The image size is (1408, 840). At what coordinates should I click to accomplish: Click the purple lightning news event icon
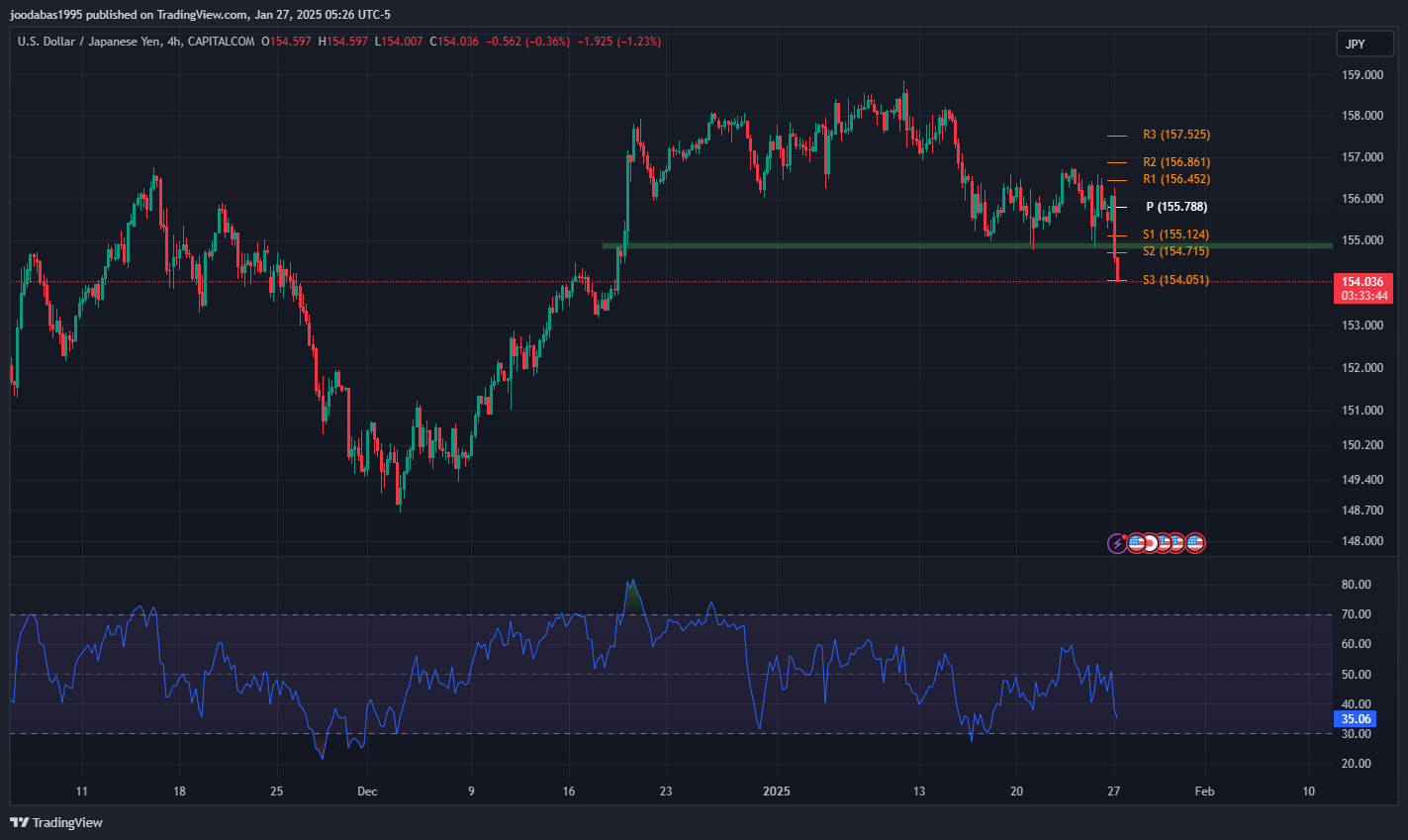coord(1117,543)
